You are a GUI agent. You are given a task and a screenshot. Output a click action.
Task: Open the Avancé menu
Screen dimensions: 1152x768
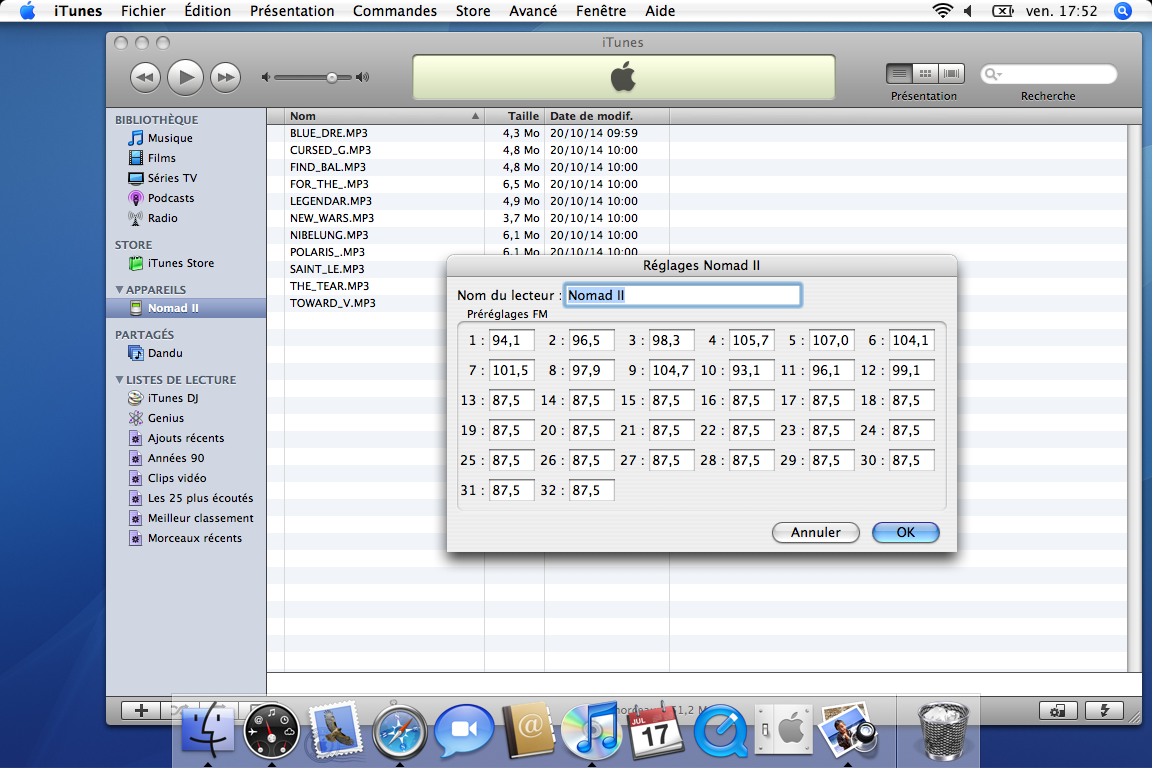click(x=533, y=11)
